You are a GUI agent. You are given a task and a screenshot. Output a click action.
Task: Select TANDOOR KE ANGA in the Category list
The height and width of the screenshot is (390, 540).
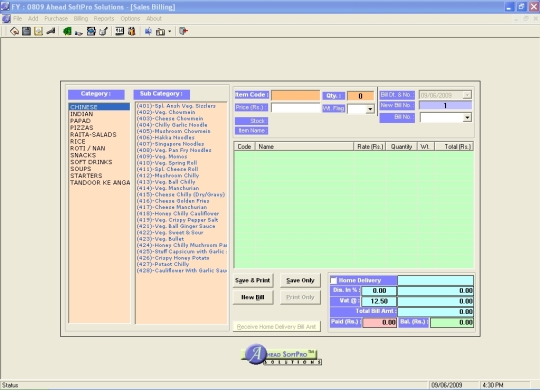click(99, 183)
